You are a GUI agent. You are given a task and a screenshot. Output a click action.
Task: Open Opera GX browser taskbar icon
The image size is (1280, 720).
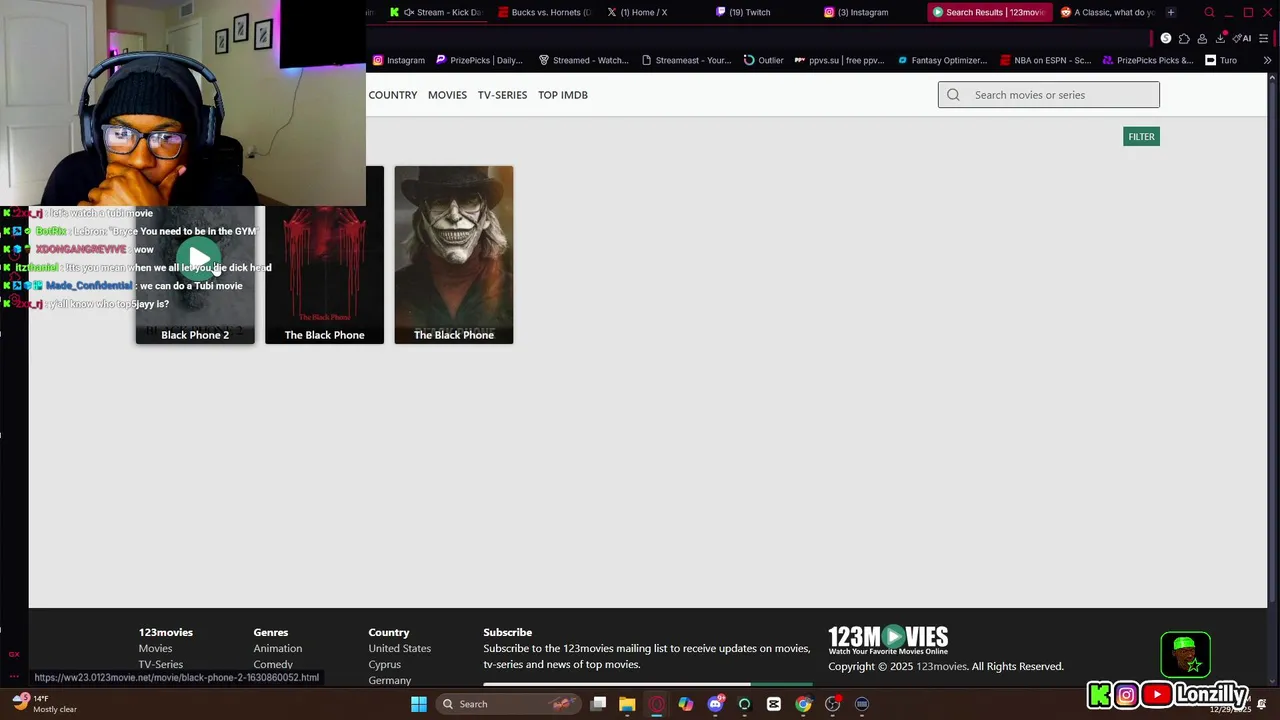point(656,704)
